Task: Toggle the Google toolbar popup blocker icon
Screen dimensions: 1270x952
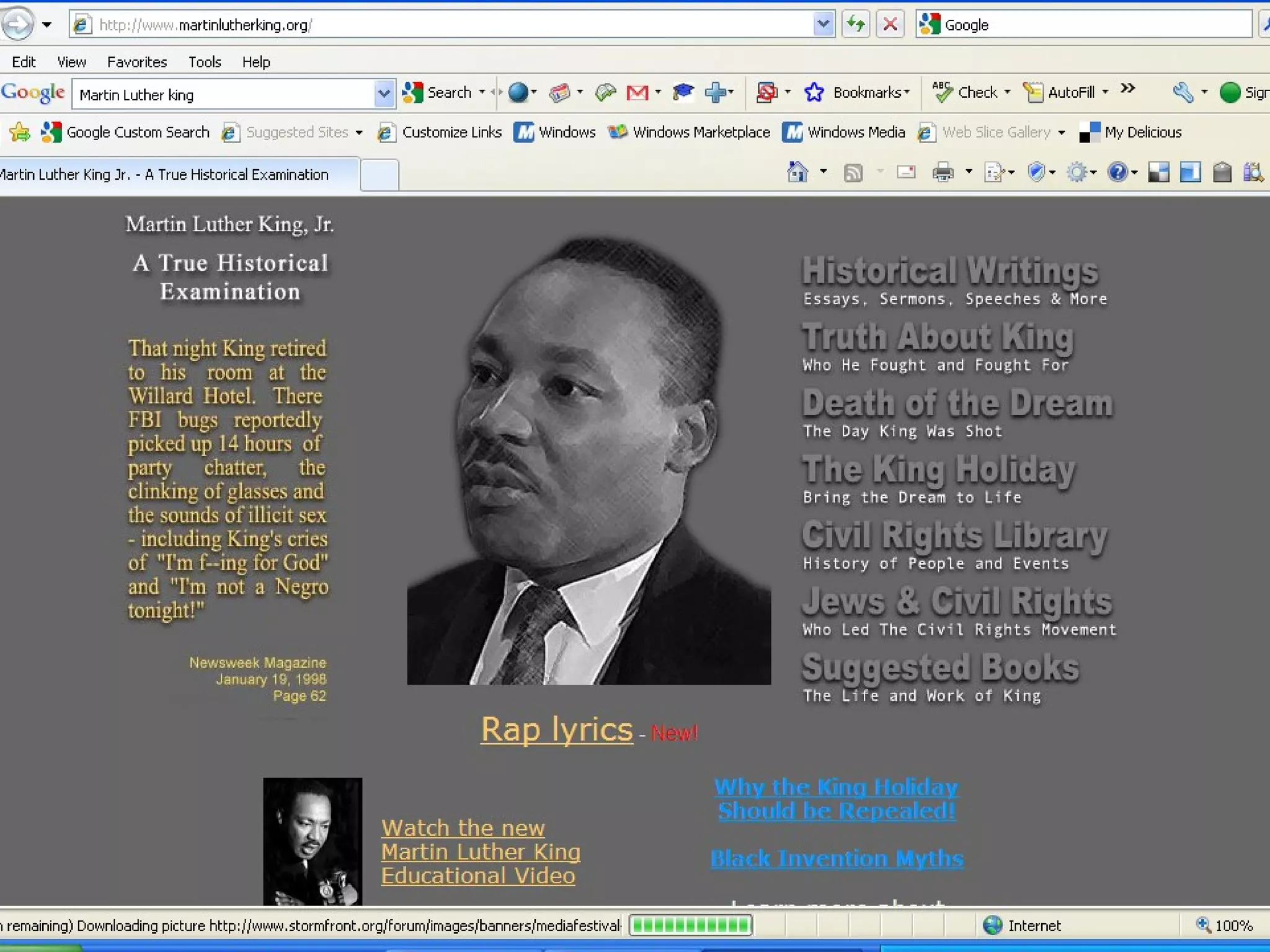Action: [x=766, y=93]
